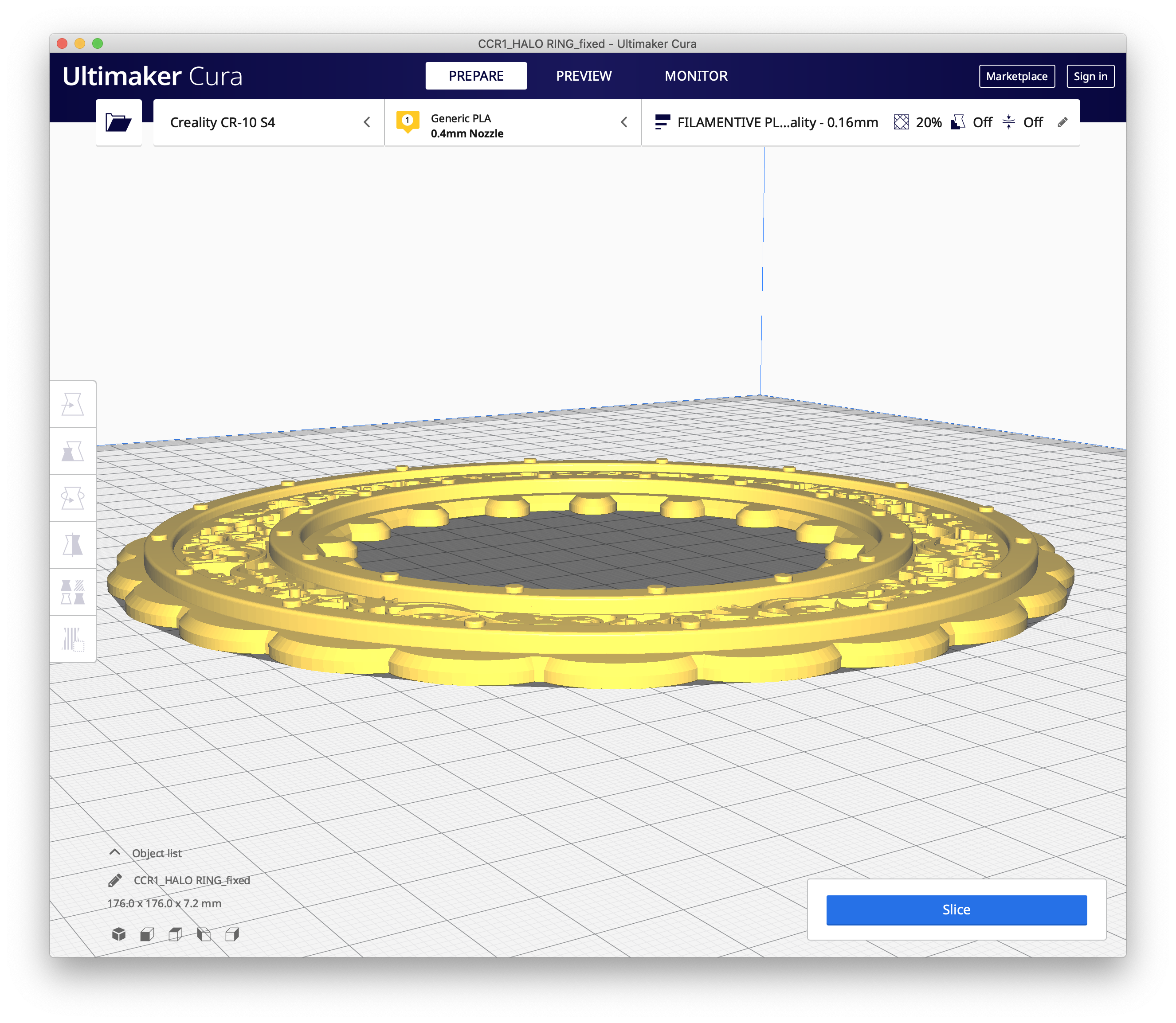Click the print profile layers icon

click(662, 122)
